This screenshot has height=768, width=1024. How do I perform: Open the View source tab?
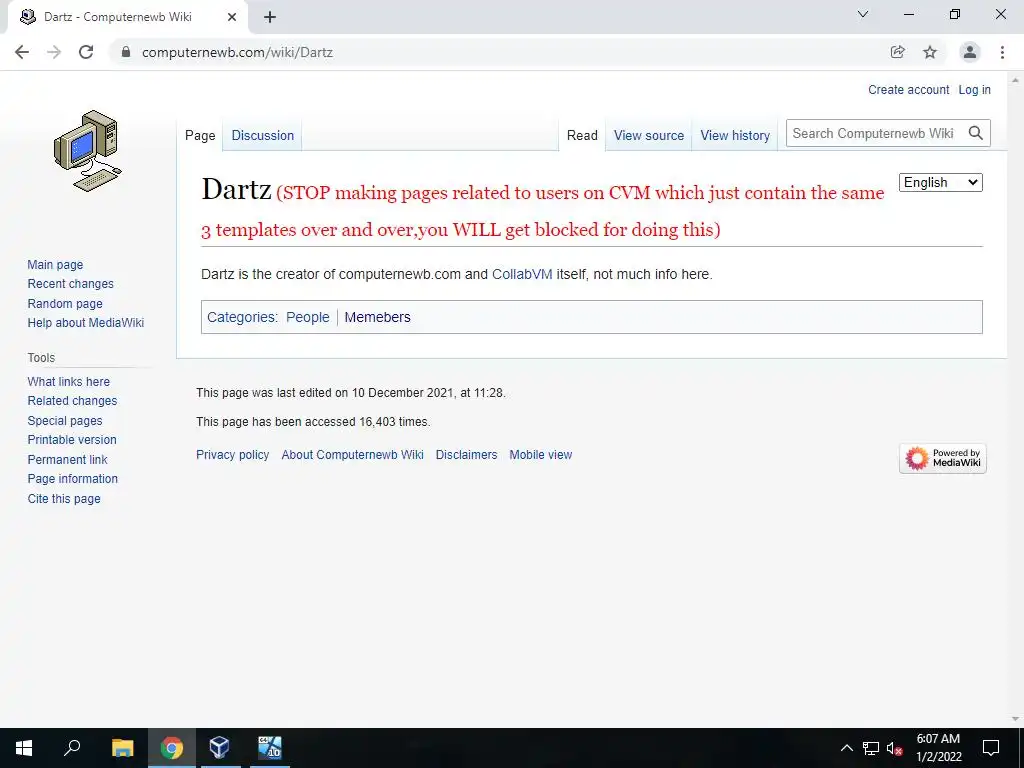coord(648,136)
